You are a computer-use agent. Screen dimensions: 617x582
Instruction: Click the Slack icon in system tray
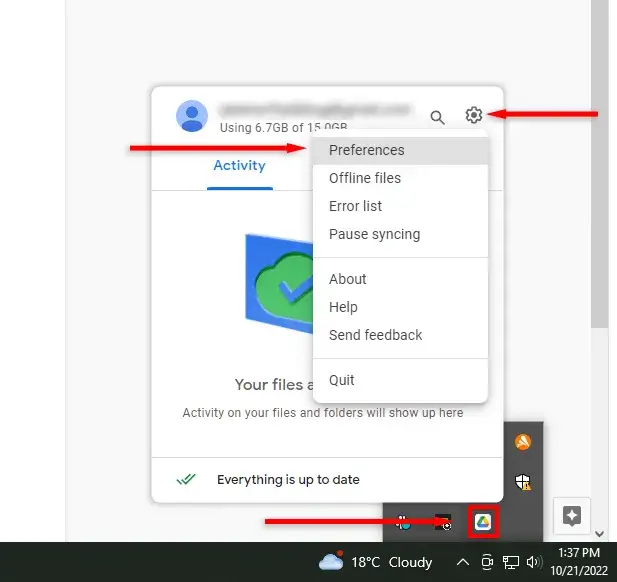pyautogui.click(x=403, y=521)
